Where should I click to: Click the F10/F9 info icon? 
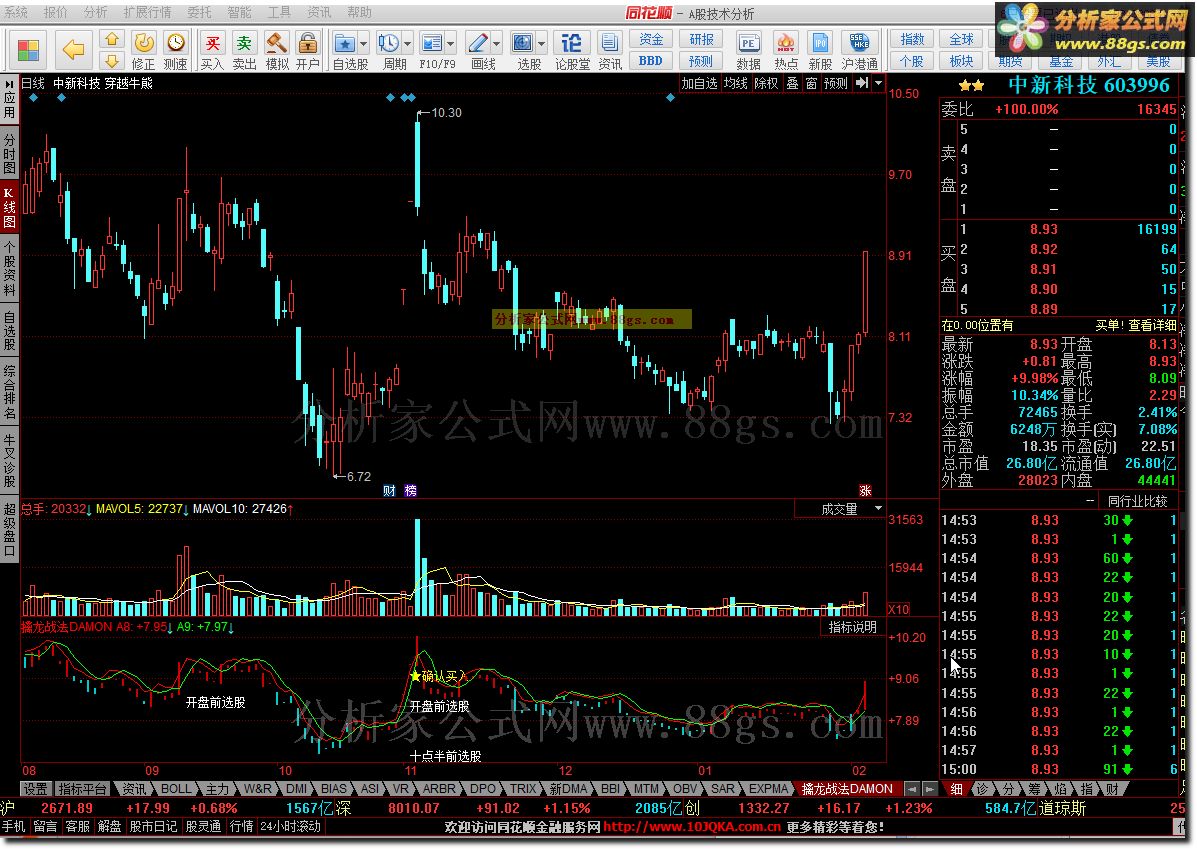pos(432,44)
